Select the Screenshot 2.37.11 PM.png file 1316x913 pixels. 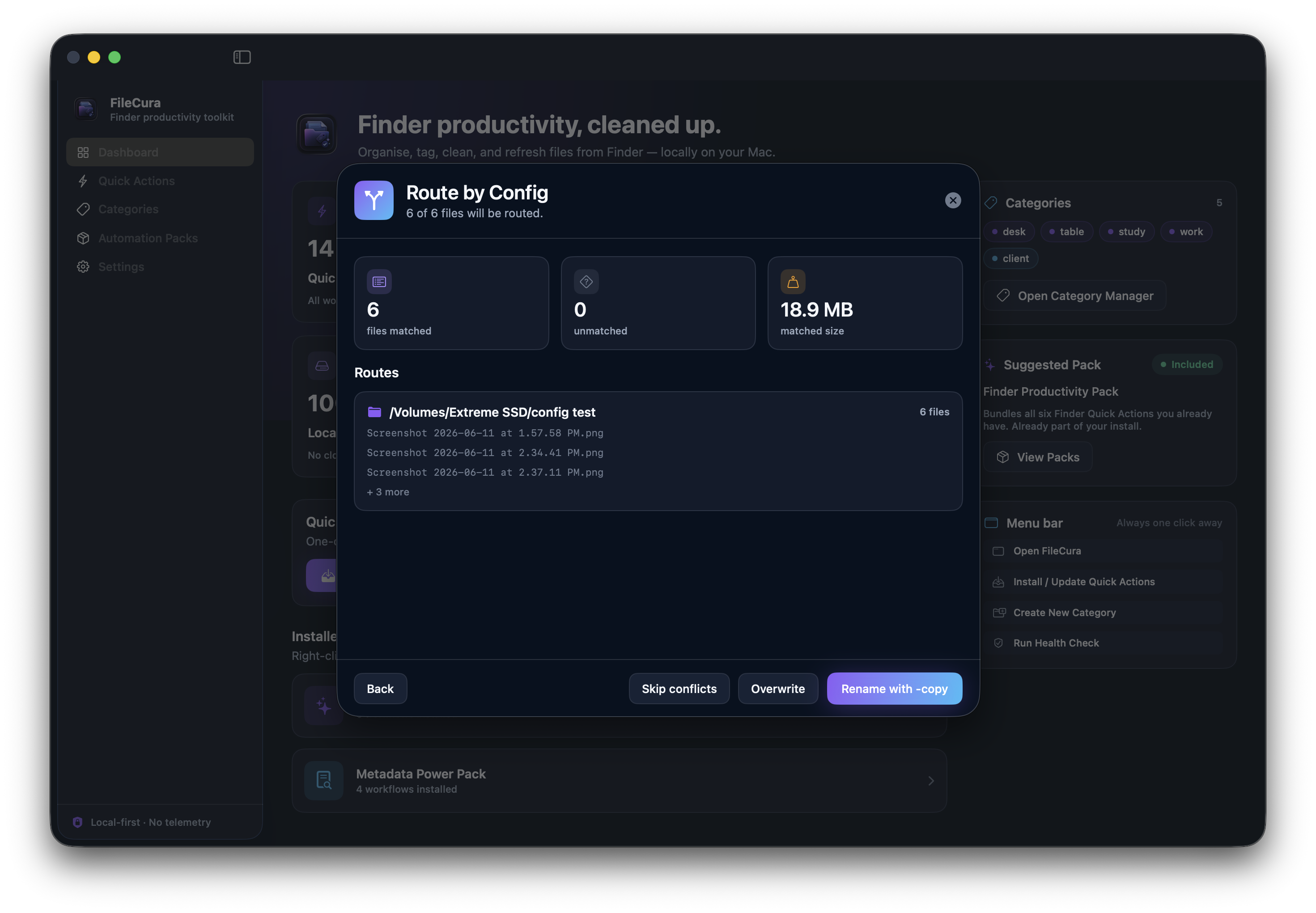[485, 473]
